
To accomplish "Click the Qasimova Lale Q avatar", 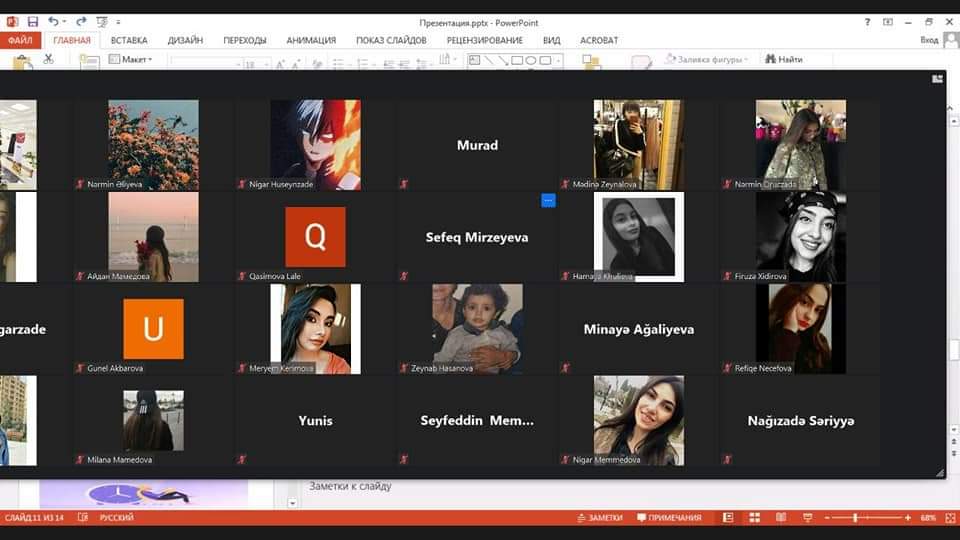I will pos(315,237).
